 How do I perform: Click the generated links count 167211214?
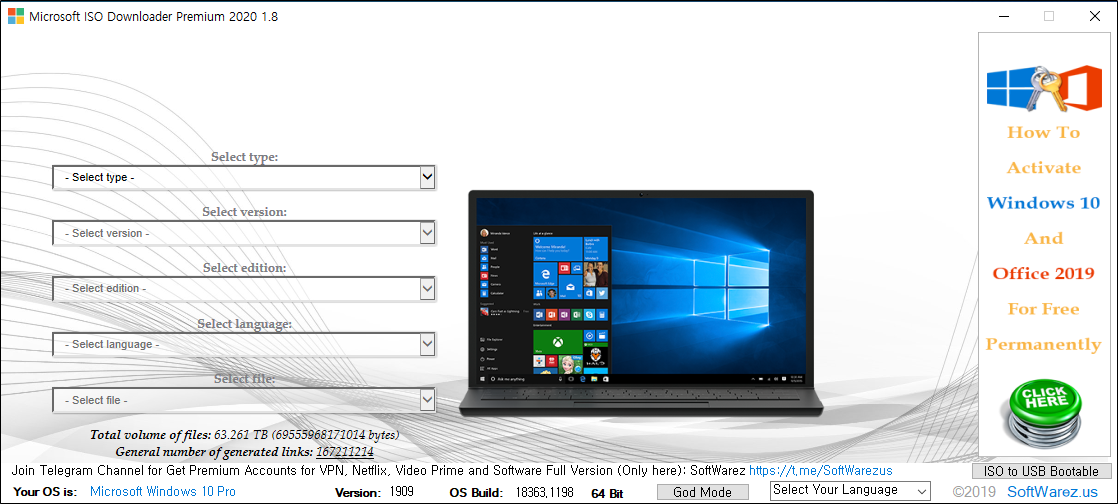344,452
